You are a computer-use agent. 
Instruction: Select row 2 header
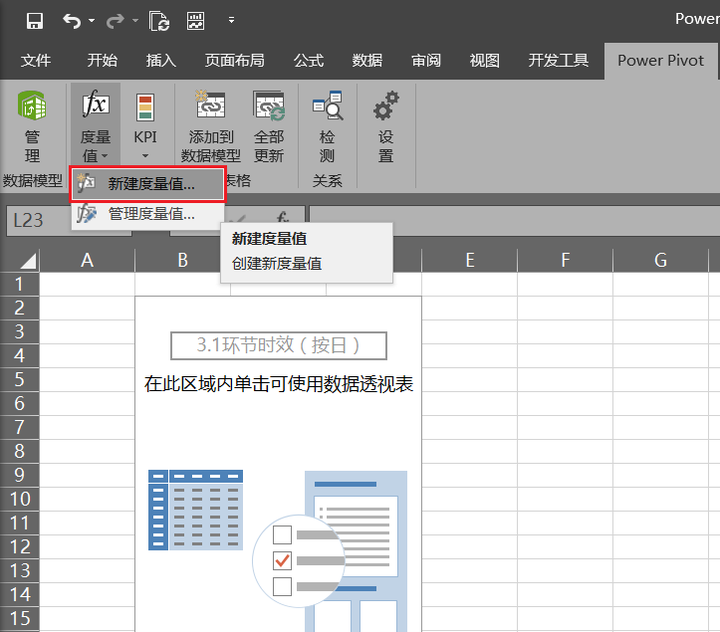(x=19, y=308)
